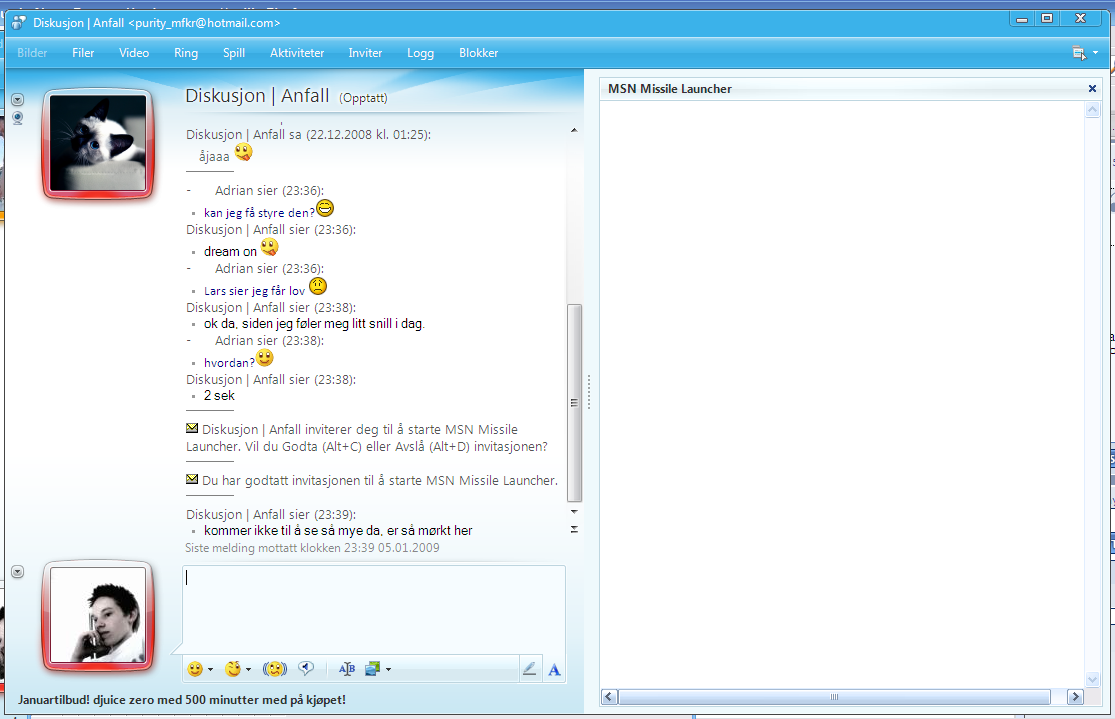Click the '2 sek' message
Screen dimensions: 1115x719
point(219,395)
